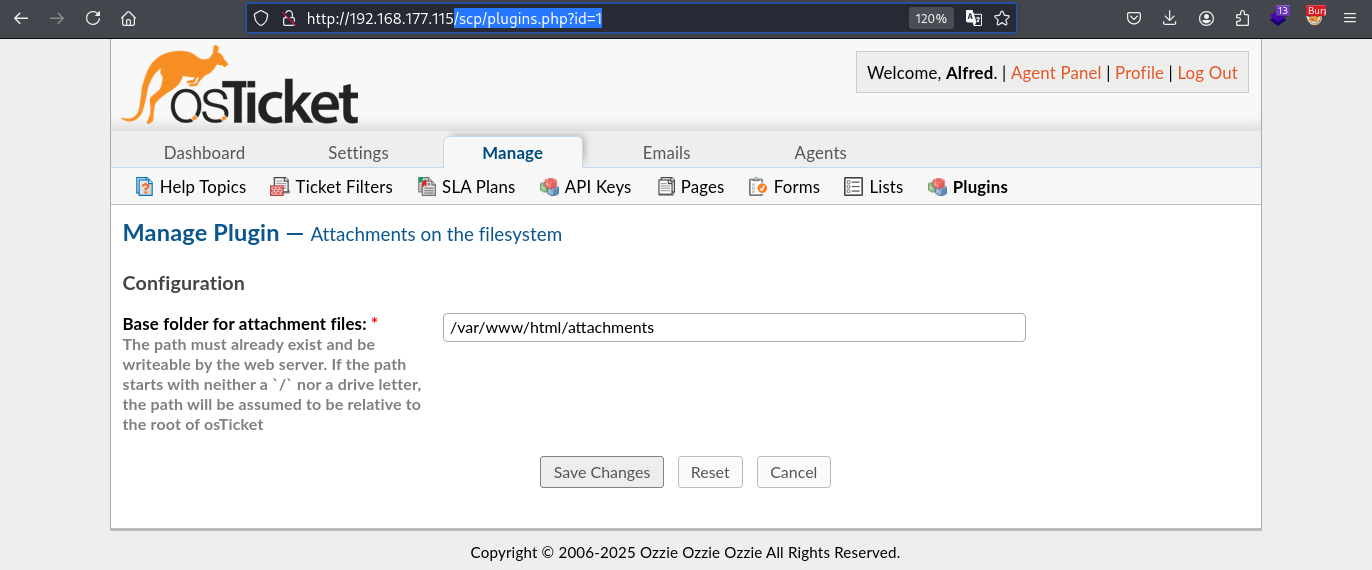This screenshot has width=1372, height=570.
Task: Open SLA Plans from the submenu
Action: pyautogui.click(x=467, y=187)
